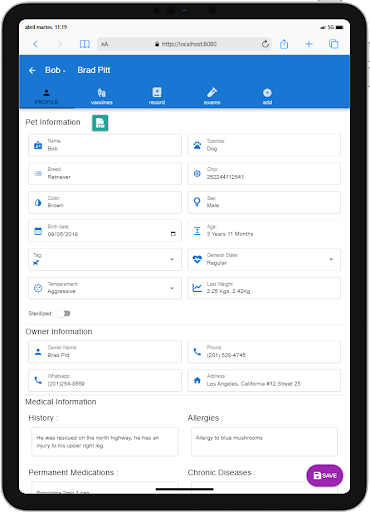Click the weight chart icon
Image resolution: width=370 pixels, height=512 pixels.
197,288
